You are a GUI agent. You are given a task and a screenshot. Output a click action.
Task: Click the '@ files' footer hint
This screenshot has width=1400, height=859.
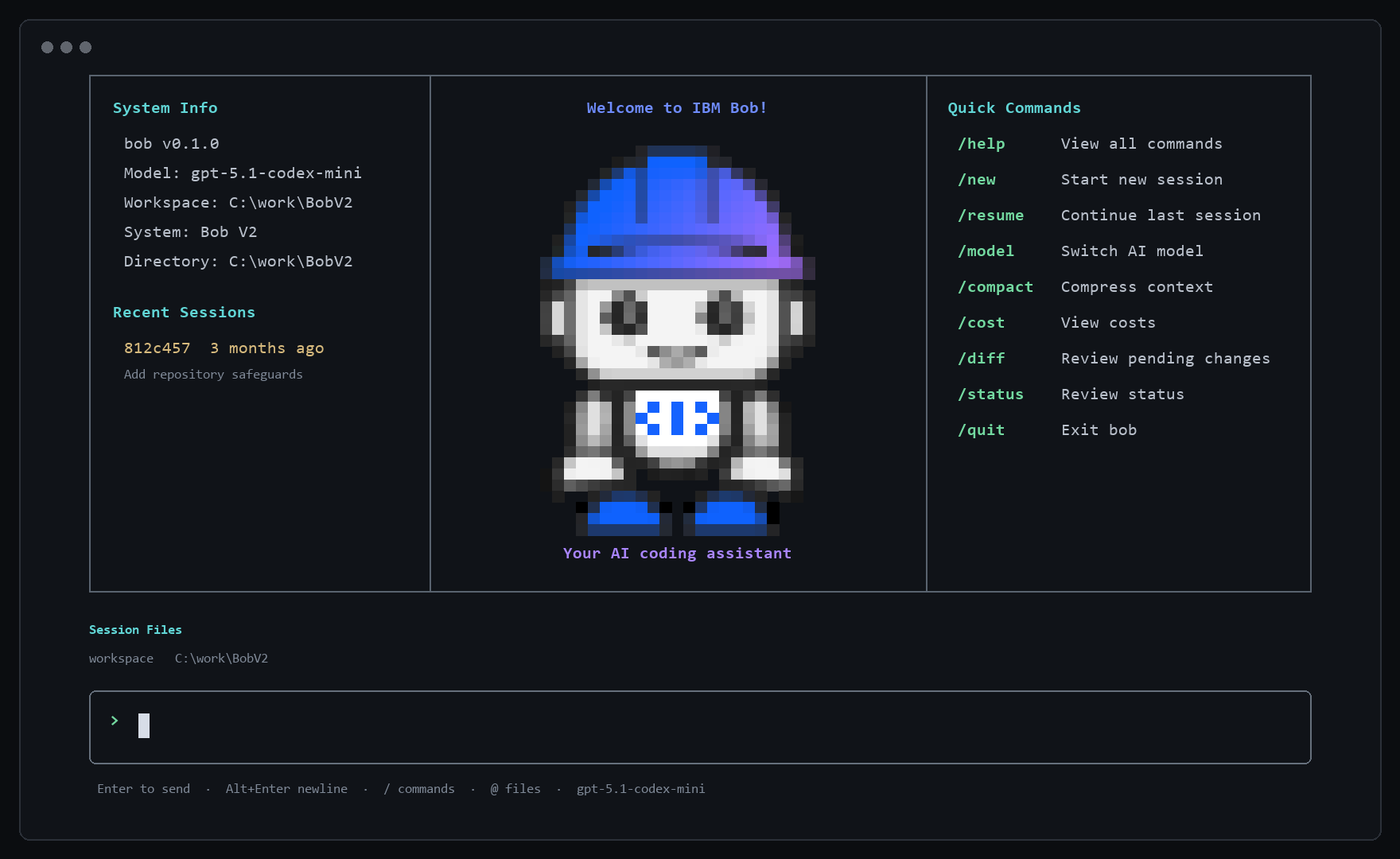(x=515, y=789)
